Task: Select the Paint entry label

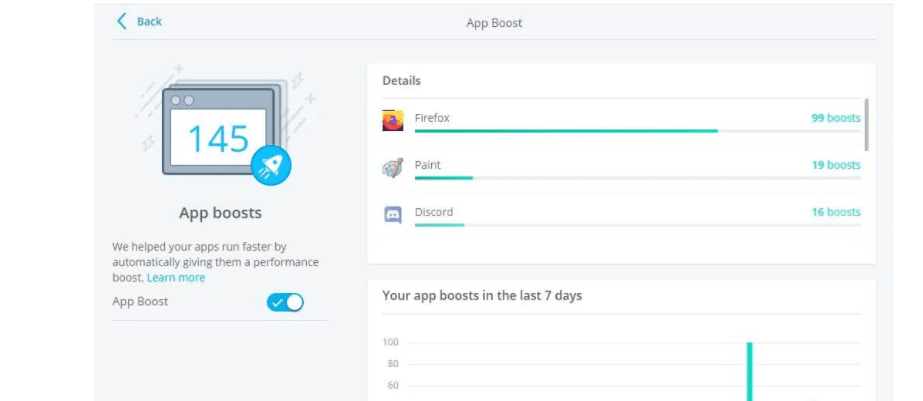Action: tap(427, 165)
